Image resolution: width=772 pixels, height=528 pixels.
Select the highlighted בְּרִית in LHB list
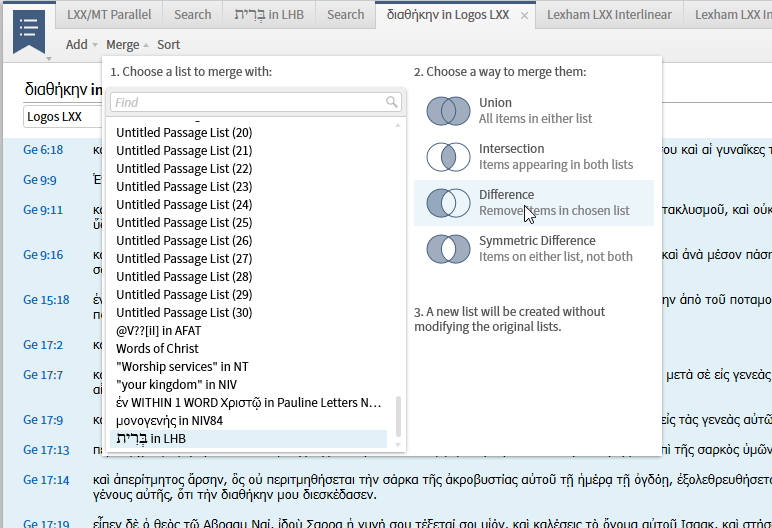(x=249, y=439)
